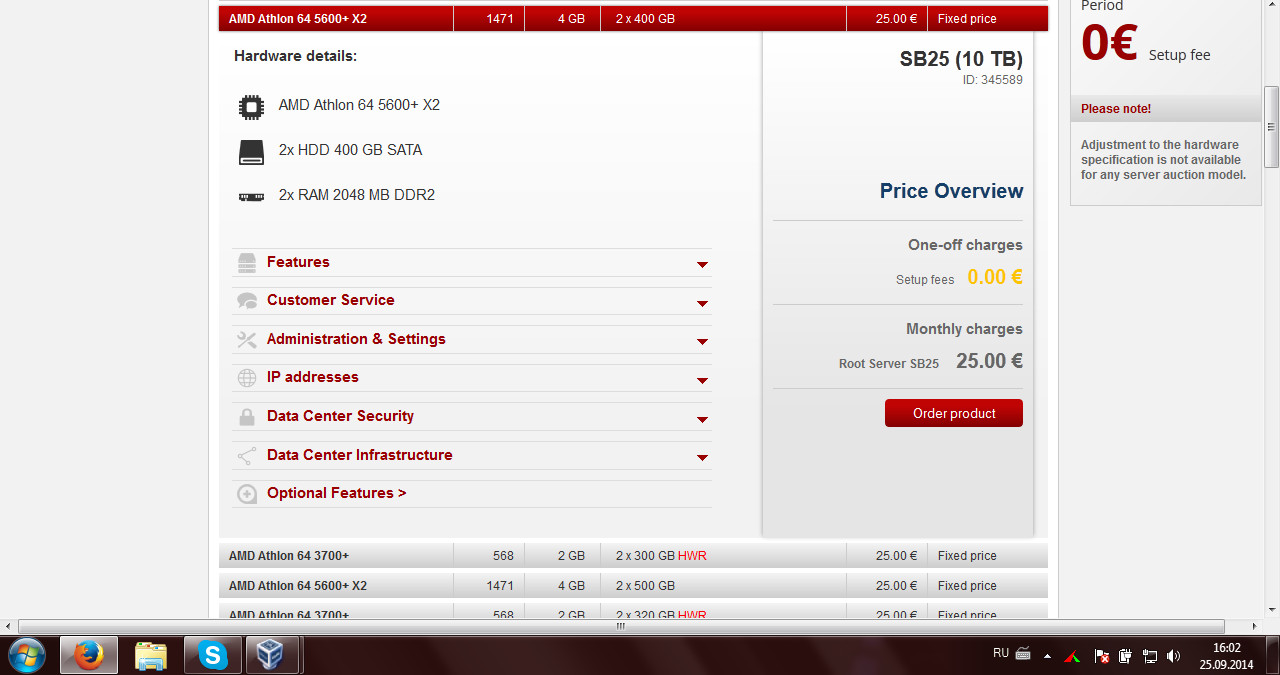Image resolution: width=1280 pixels, height=675 pixels.
Task: Click the Root Server SB25 monthly charge label
Action: tap(889, 364)
